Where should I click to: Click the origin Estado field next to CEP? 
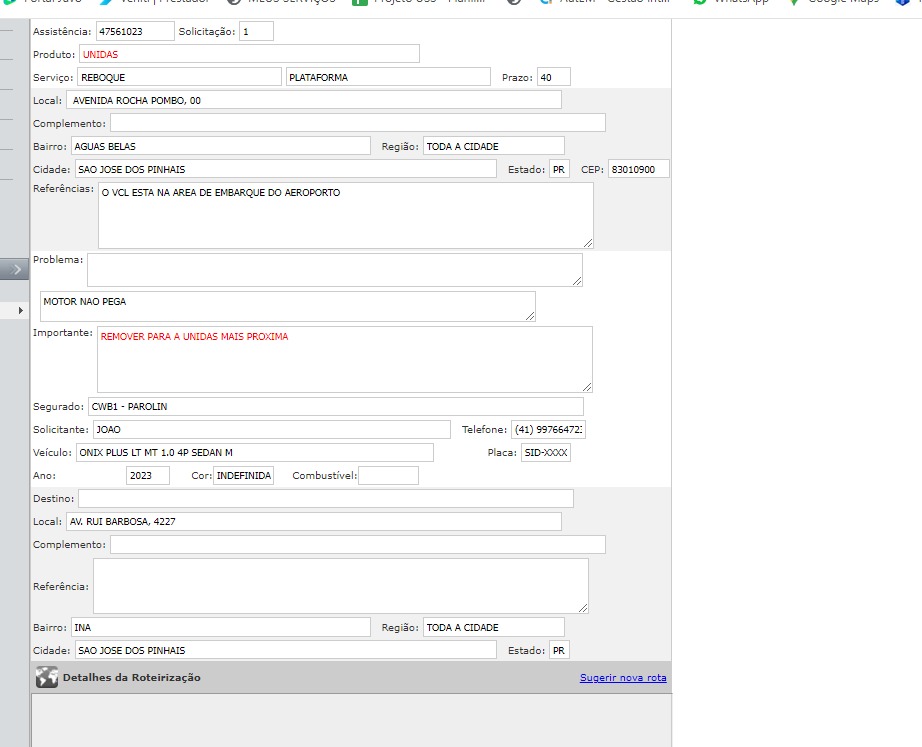pyautogui.click(x=559, y=169)
